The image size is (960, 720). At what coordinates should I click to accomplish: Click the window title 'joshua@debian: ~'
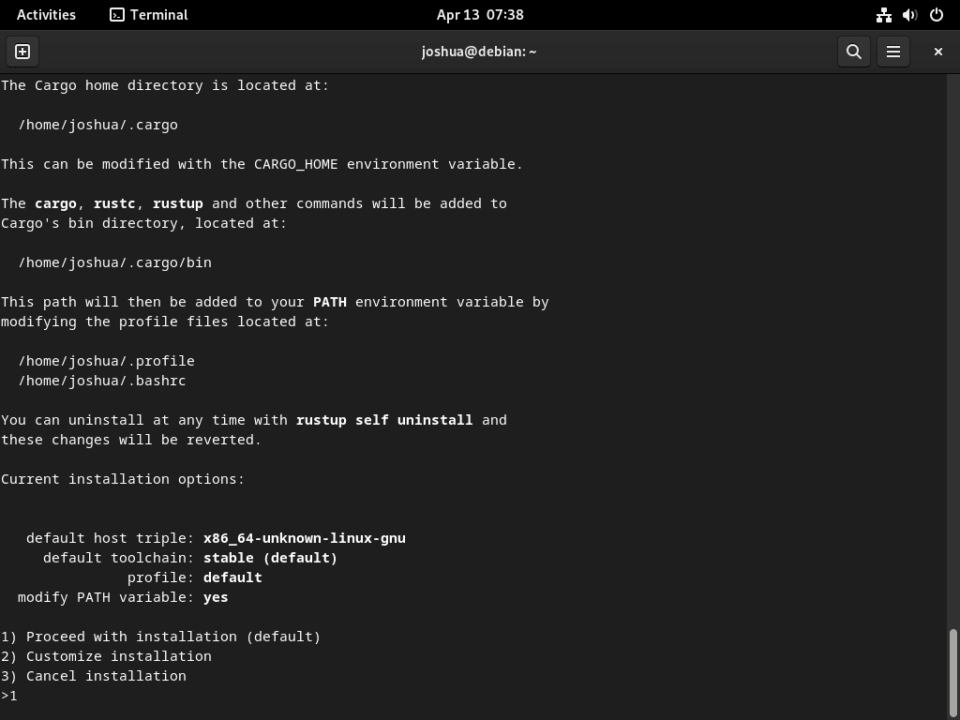479,51
